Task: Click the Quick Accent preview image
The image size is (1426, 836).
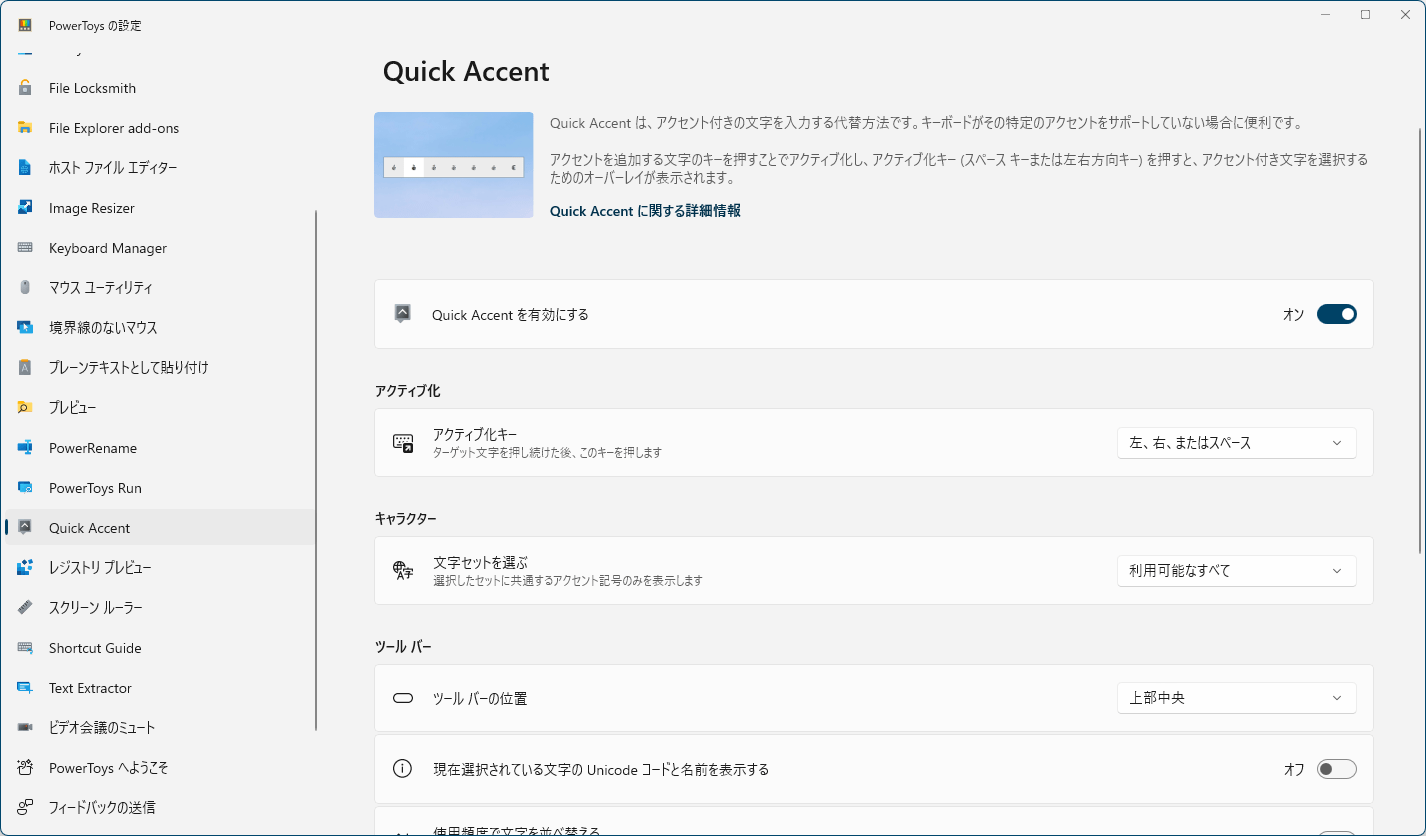Action: (454, 165)
